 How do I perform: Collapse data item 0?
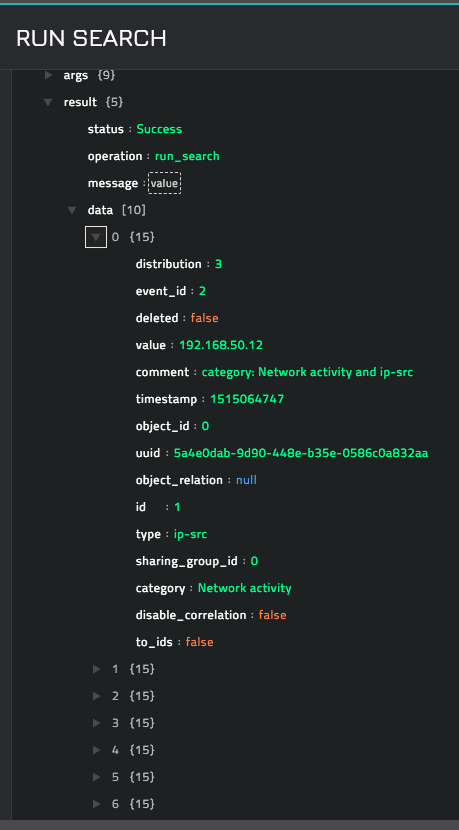(x=96, y=237)
